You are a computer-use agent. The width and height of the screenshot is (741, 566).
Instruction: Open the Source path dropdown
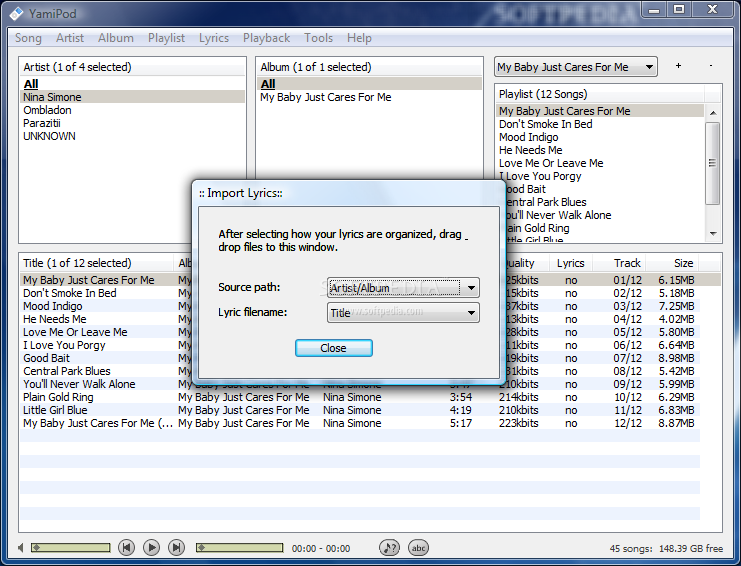click(x=403, y=287)
